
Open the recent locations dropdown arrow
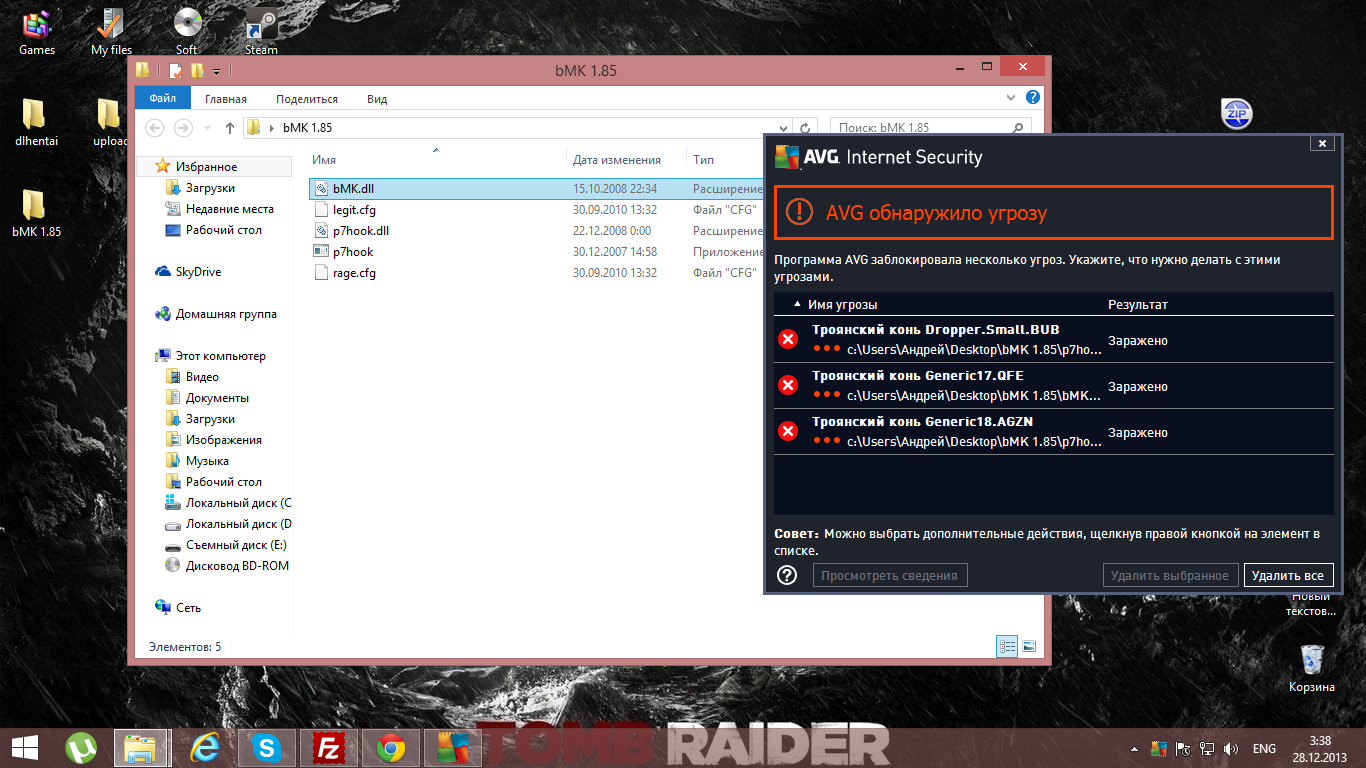tap(208, 128)
